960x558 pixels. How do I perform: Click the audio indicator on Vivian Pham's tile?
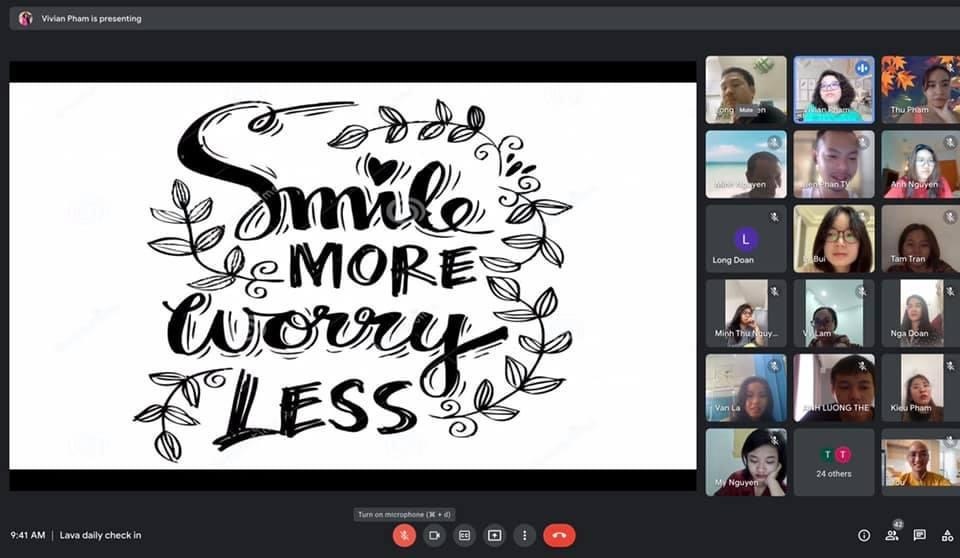[x=862, y=68]
